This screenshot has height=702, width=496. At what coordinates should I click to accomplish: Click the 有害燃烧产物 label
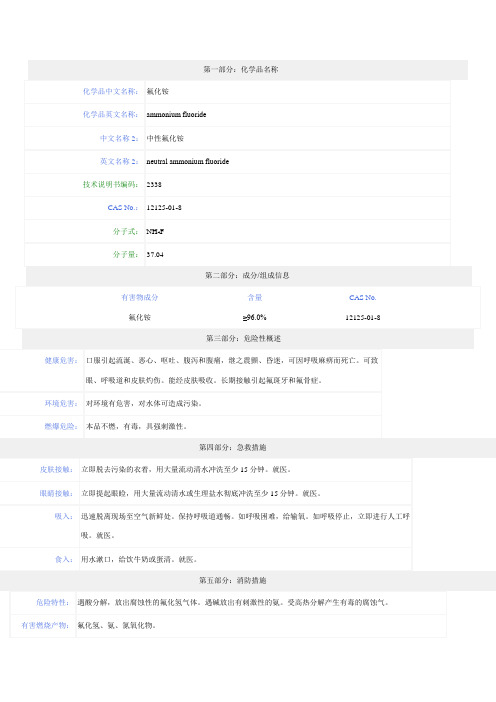click(45, 625)
